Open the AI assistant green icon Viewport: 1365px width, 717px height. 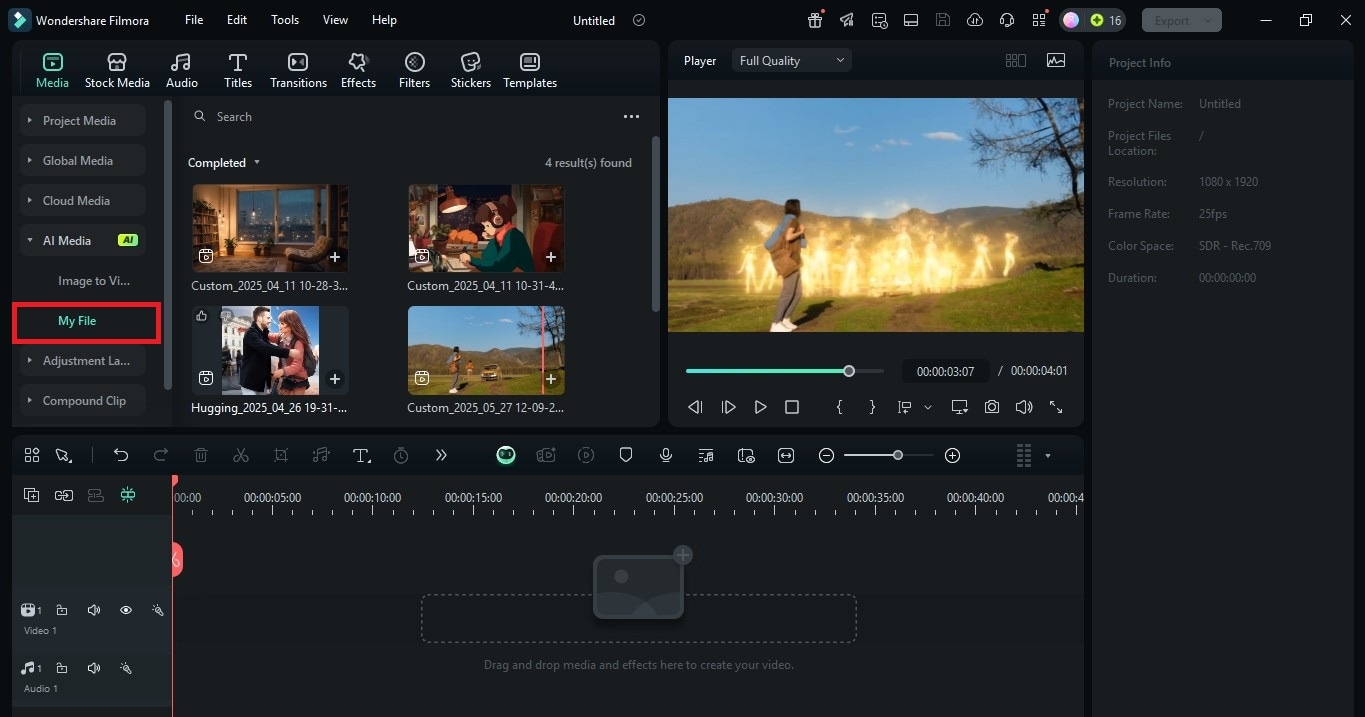pyautogui.click(x=506, y=455)
